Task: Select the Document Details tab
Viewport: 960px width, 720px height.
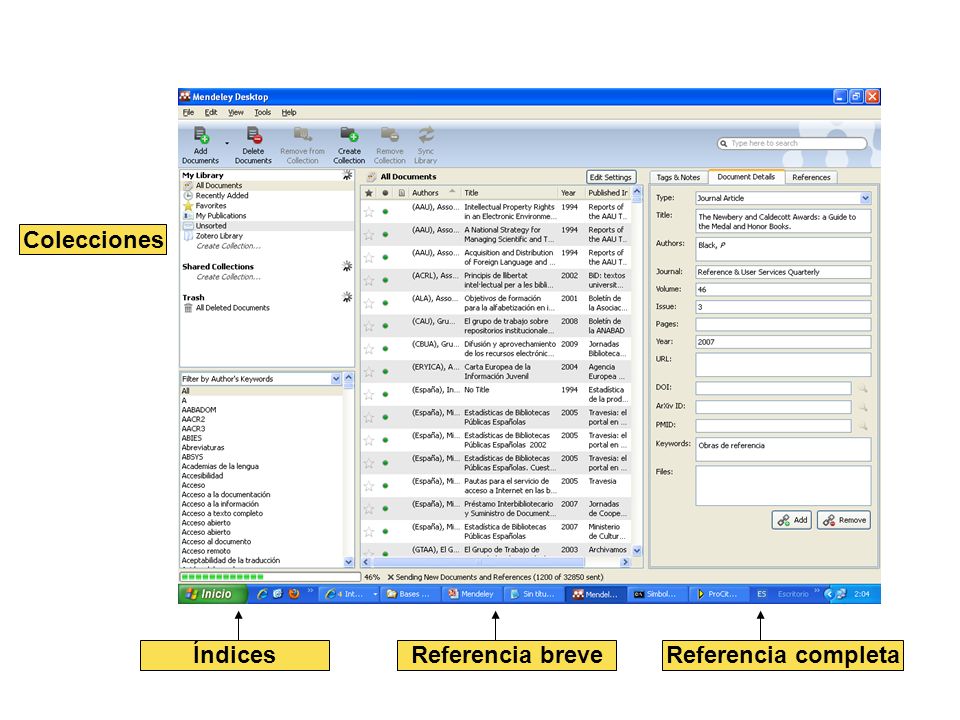Action: coord(746,177)
